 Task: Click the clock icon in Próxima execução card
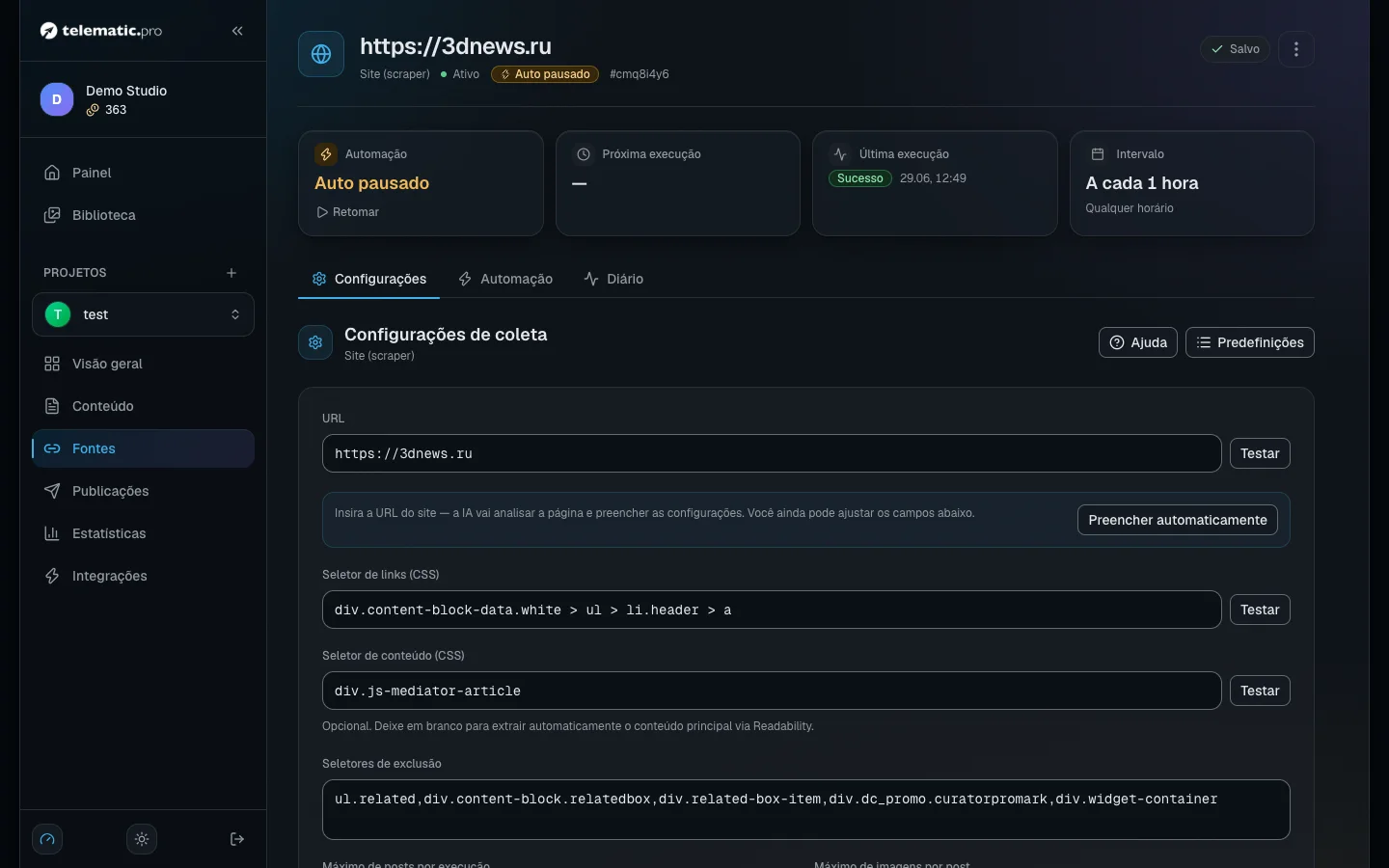(x=583, y=154)
